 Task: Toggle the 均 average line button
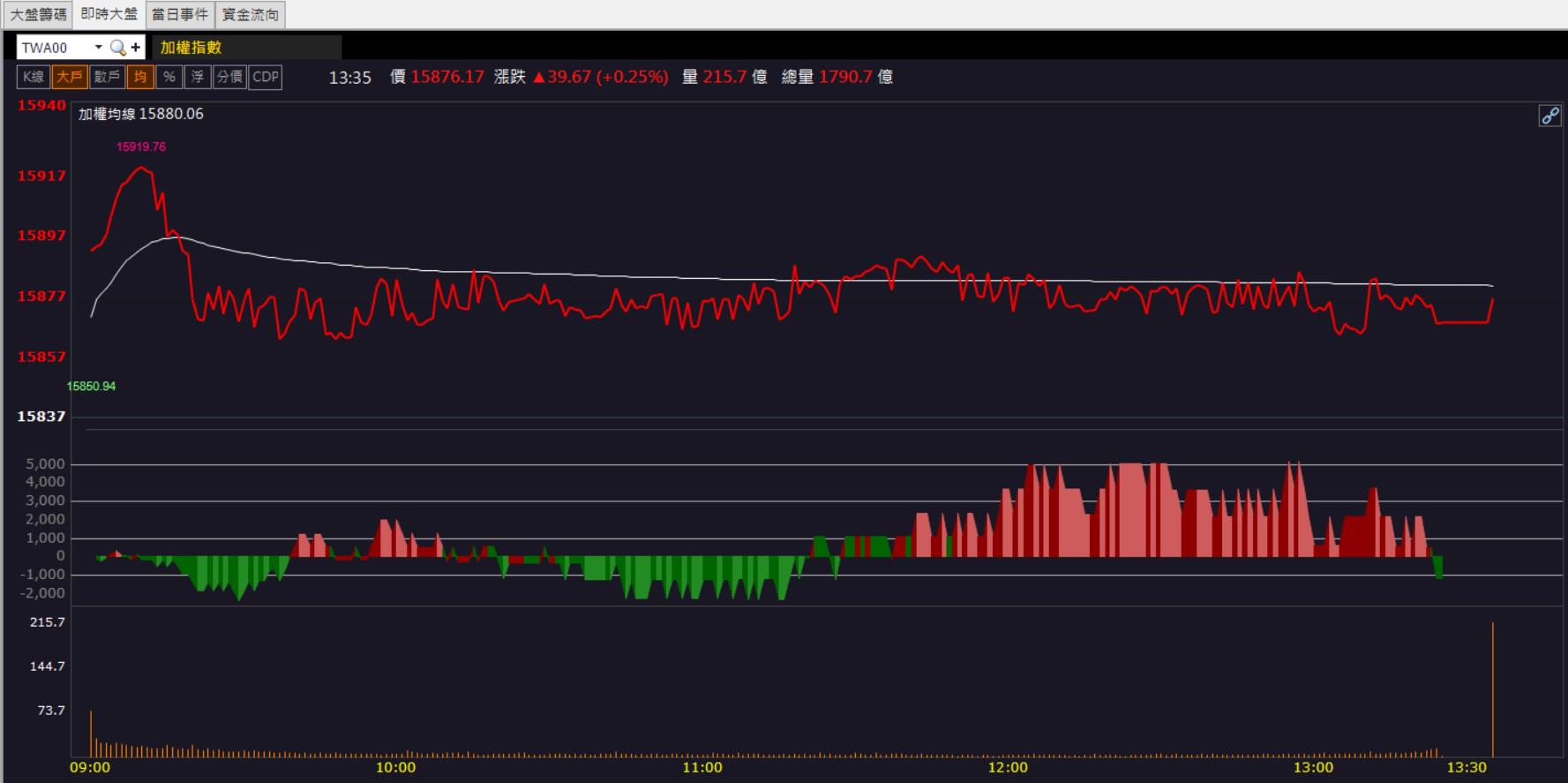pos(139,77)
